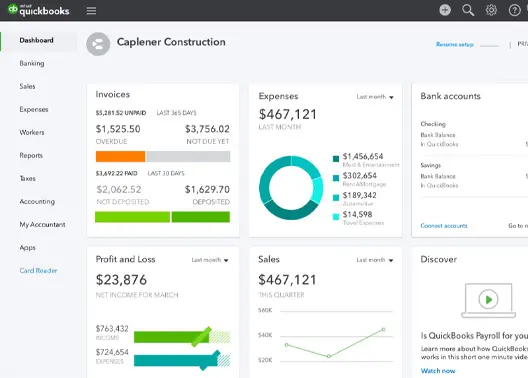Select My Accountant in the sidebar
Viewport: 528px width, 378px height.
(x=42, y=225)
